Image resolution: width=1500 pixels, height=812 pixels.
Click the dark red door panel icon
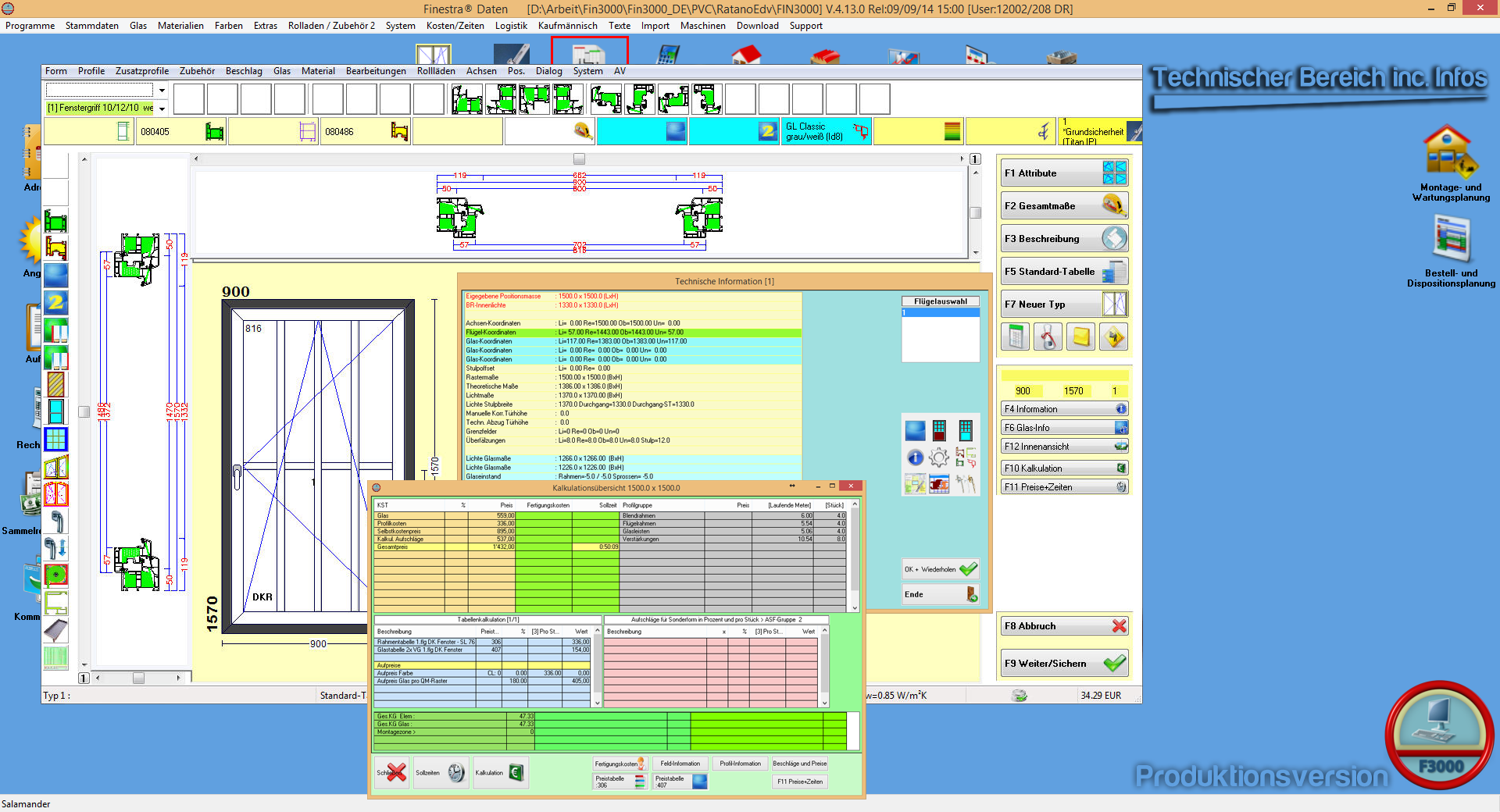[939, 430]
